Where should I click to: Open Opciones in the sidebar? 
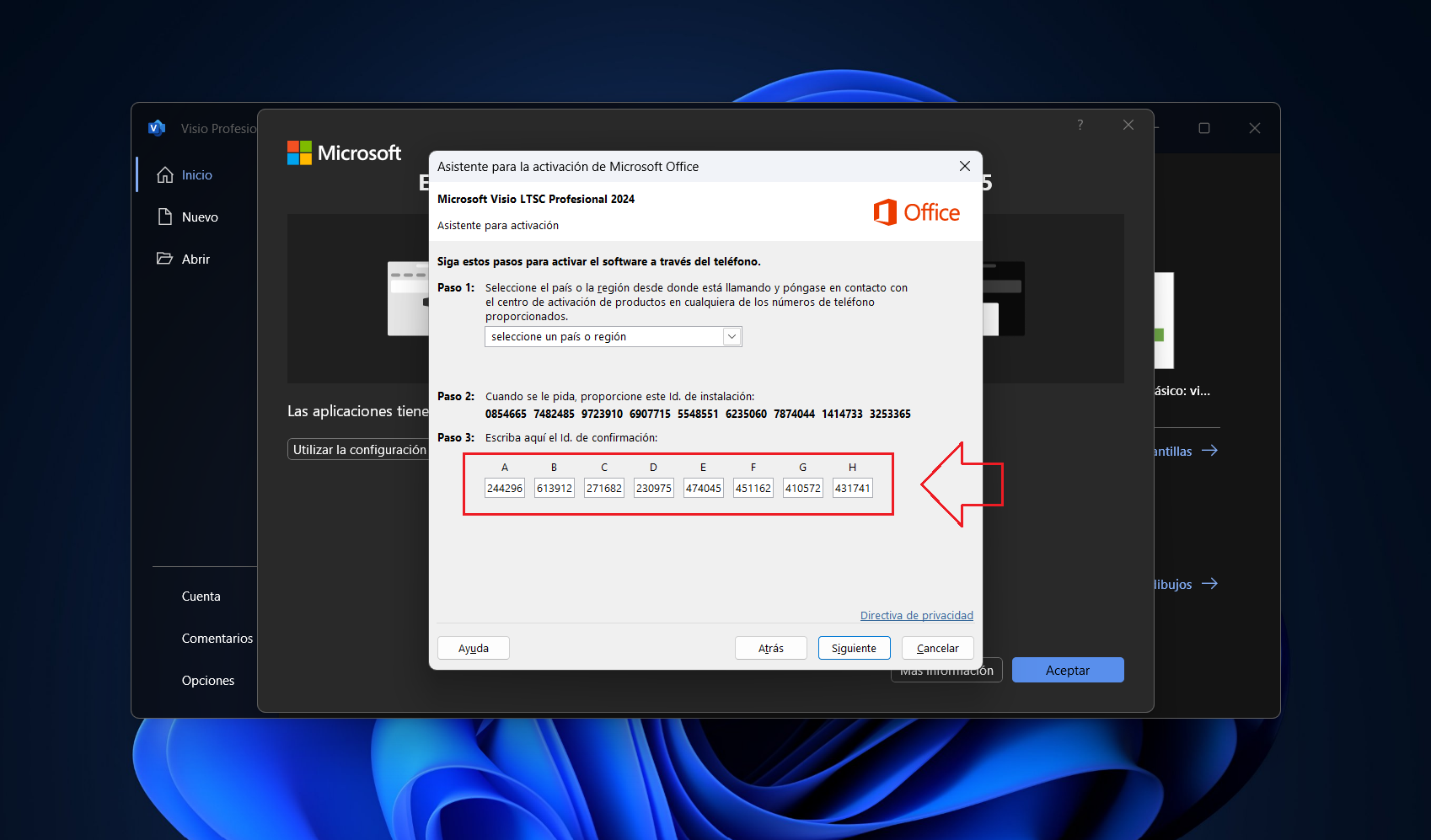pos(208,681)
